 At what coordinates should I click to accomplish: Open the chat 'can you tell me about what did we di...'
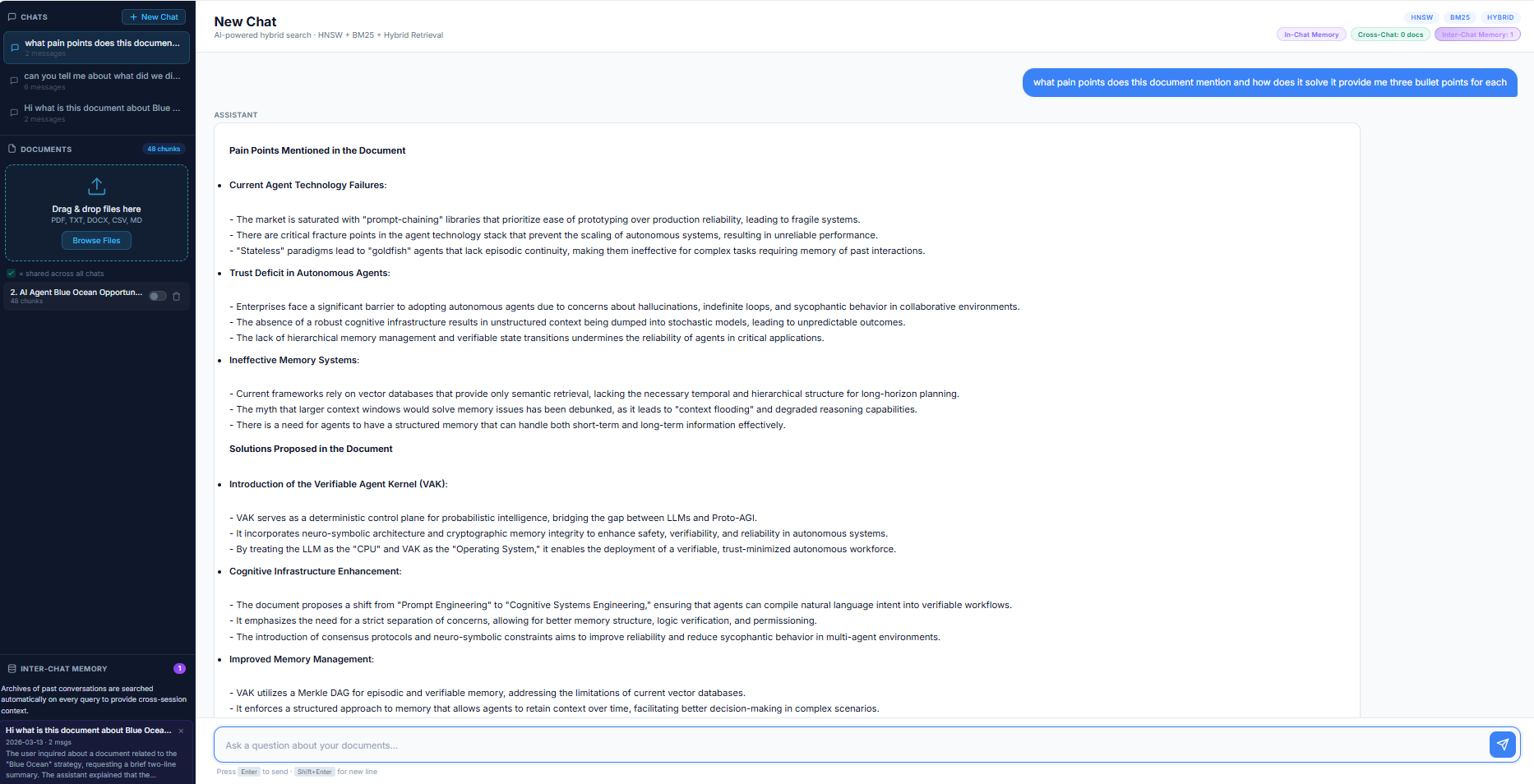point(96,81)
